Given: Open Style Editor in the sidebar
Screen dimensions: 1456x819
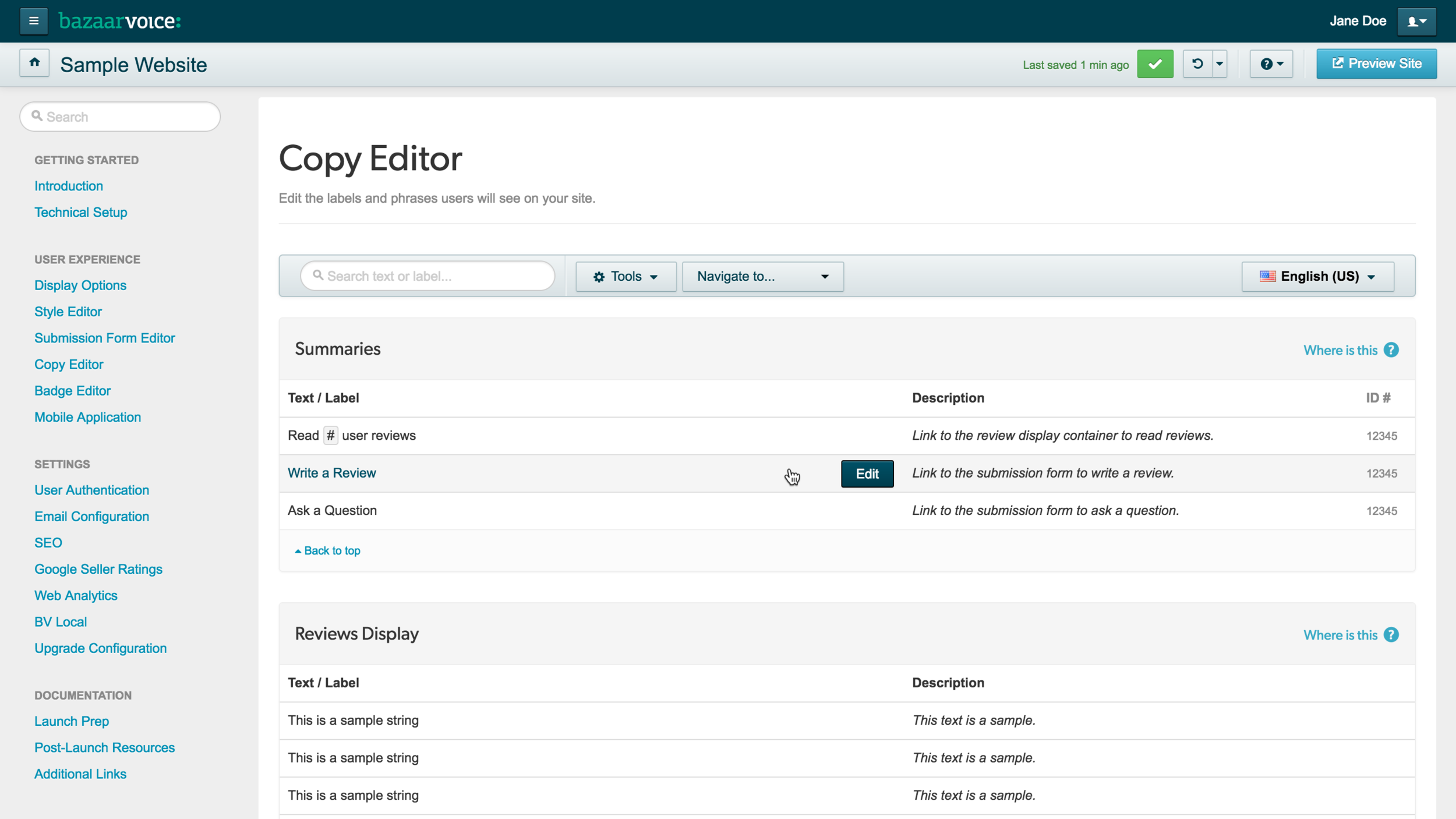Looking at the screenshot, I should coord(68,312).
